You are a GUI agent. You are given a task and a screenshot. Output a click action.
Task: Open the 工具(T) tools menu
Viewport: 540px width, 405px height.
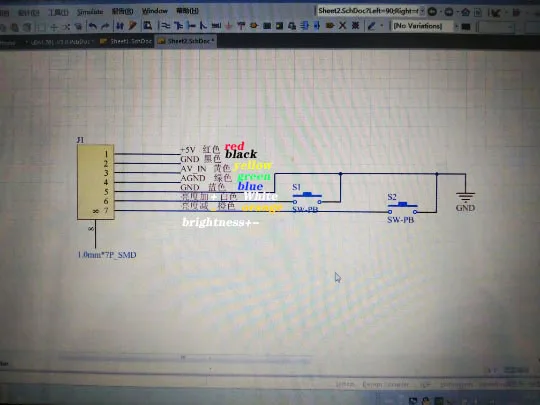tap(58, 13)
